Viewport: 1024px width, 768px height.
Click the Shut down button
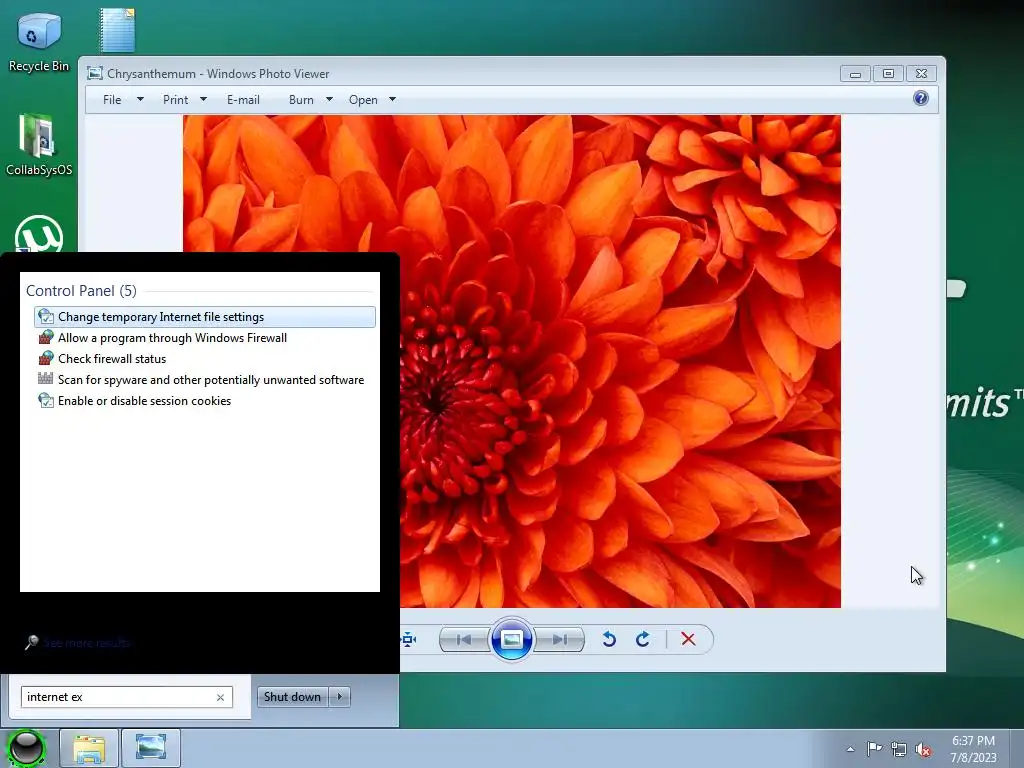(x=293, y=697)
